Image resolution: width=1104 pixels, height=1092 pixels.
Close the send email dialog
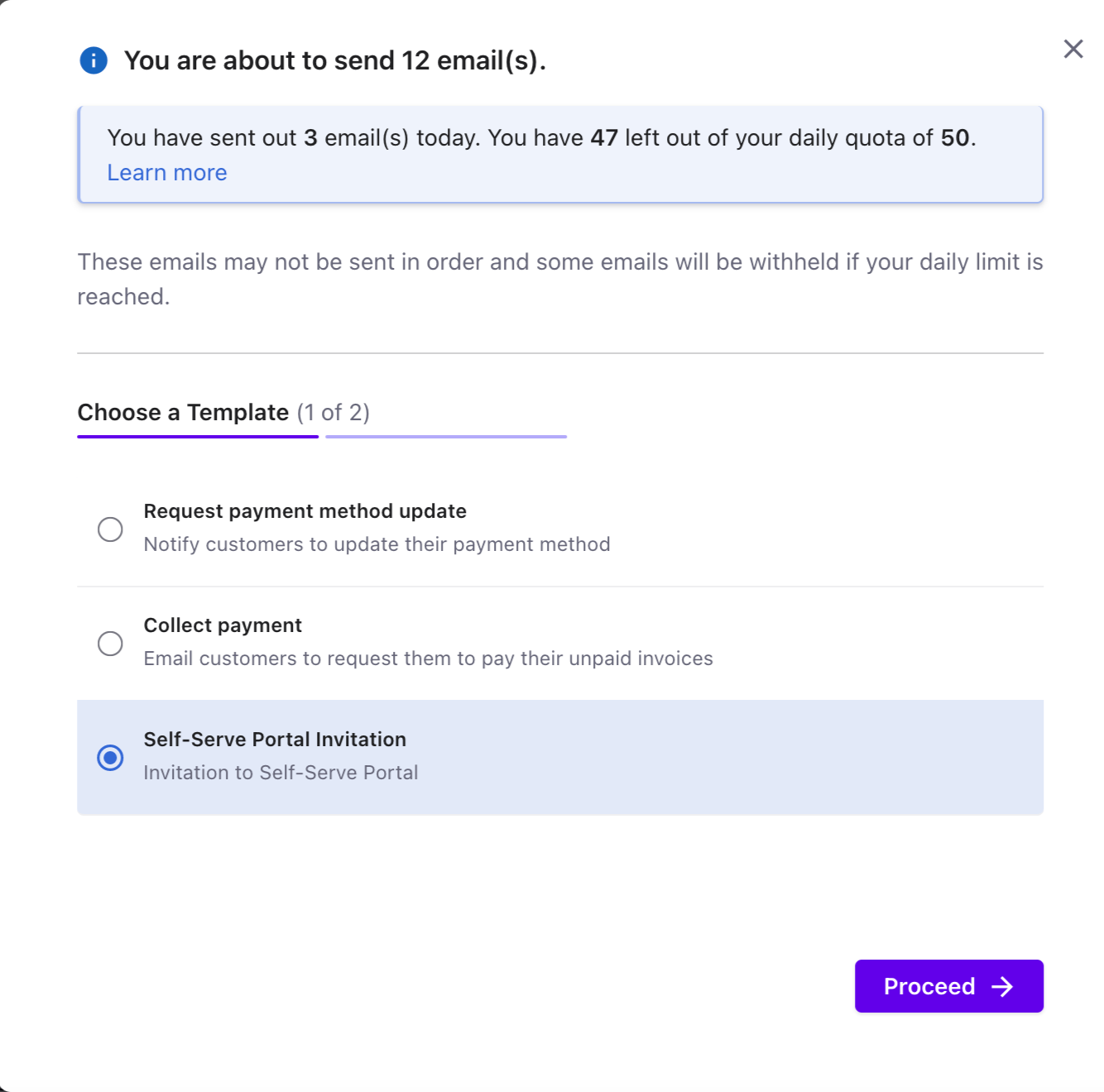pyautogui.click(x=1073, y=49)
